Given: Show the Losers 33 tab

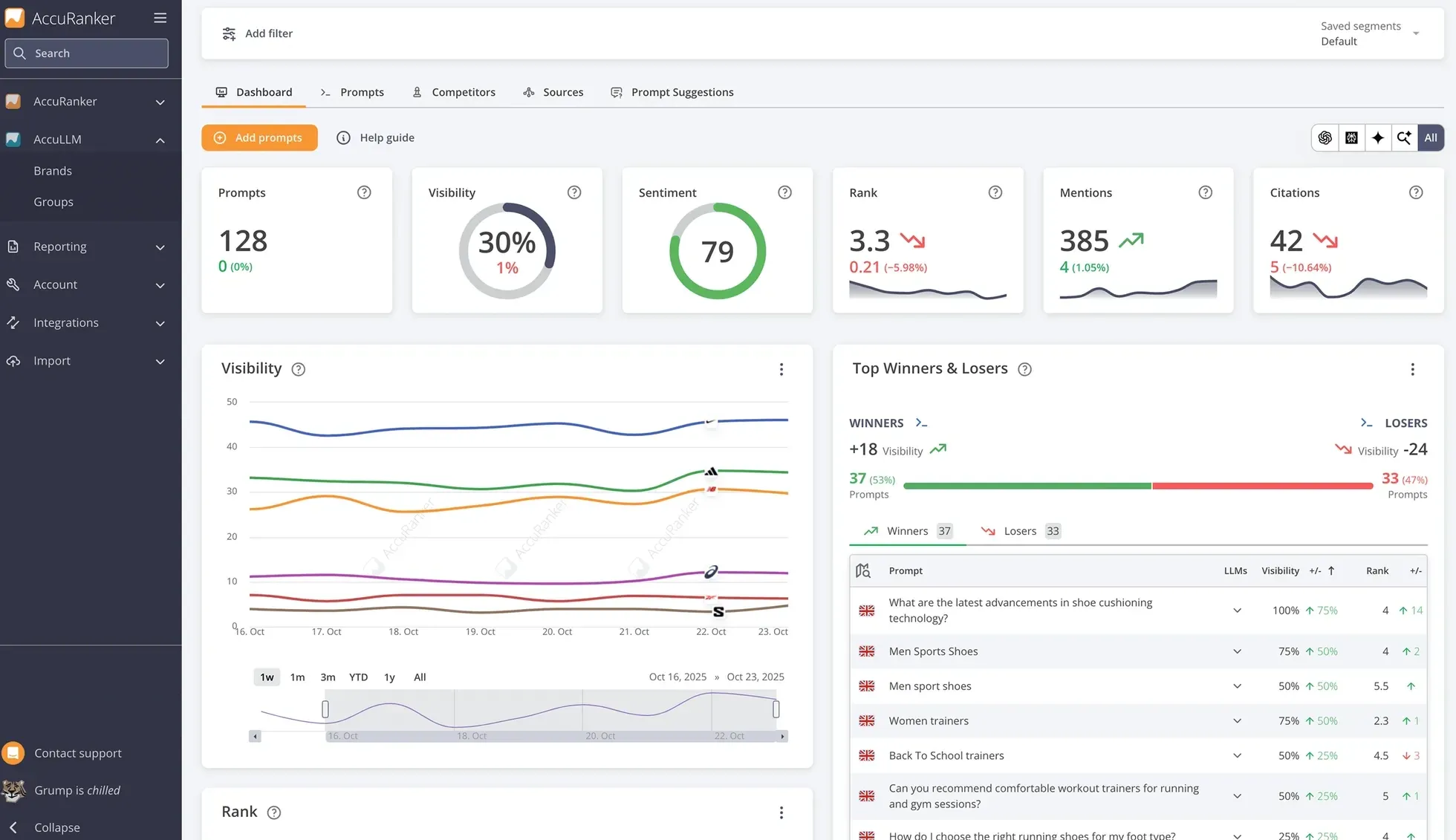Looking at the screenshot, I should [x=1021, y=531].
